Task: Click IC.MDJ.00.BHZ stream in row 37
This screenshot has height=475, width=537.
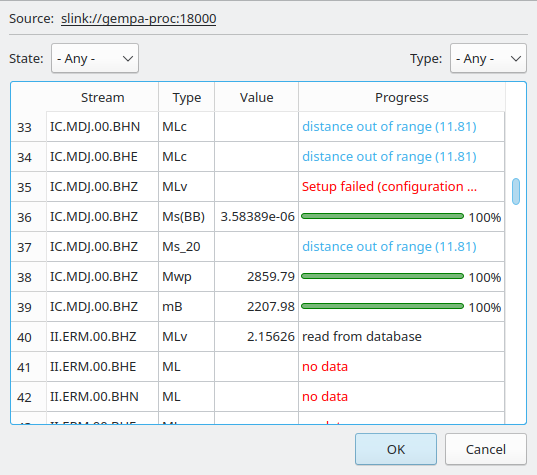Action: [102, 247]
